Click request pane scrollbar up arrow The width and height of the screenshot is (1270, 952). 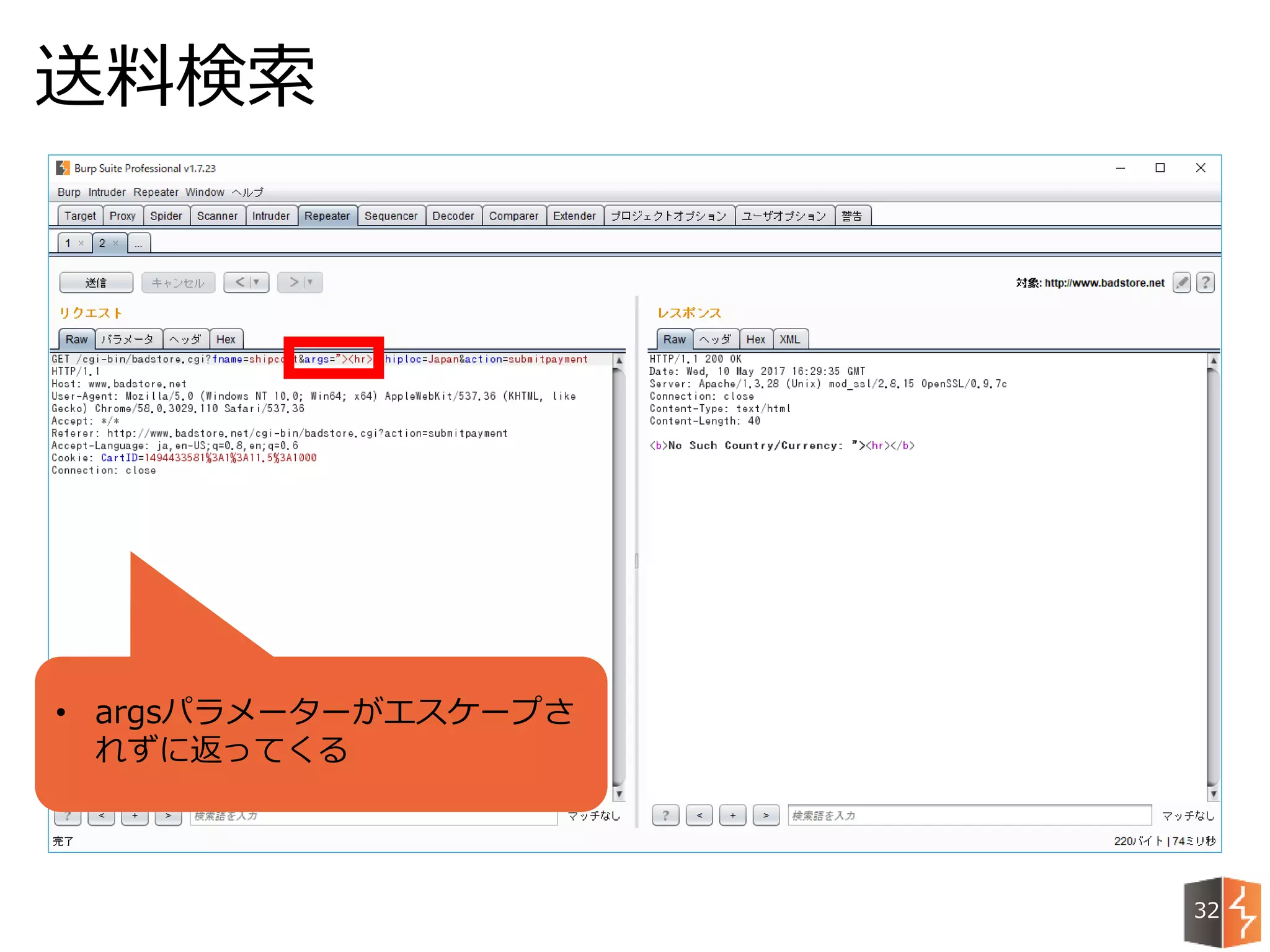coord(619,360)
